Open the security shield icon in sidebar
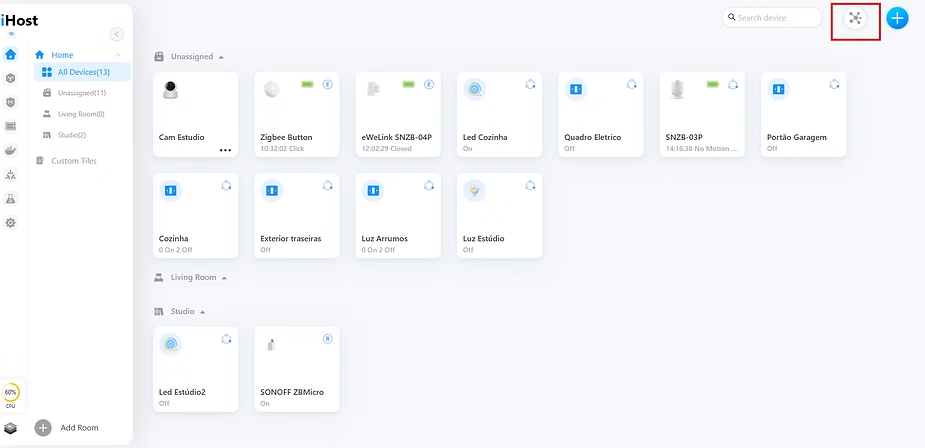The image size is (925, 448). coord(11,102)
